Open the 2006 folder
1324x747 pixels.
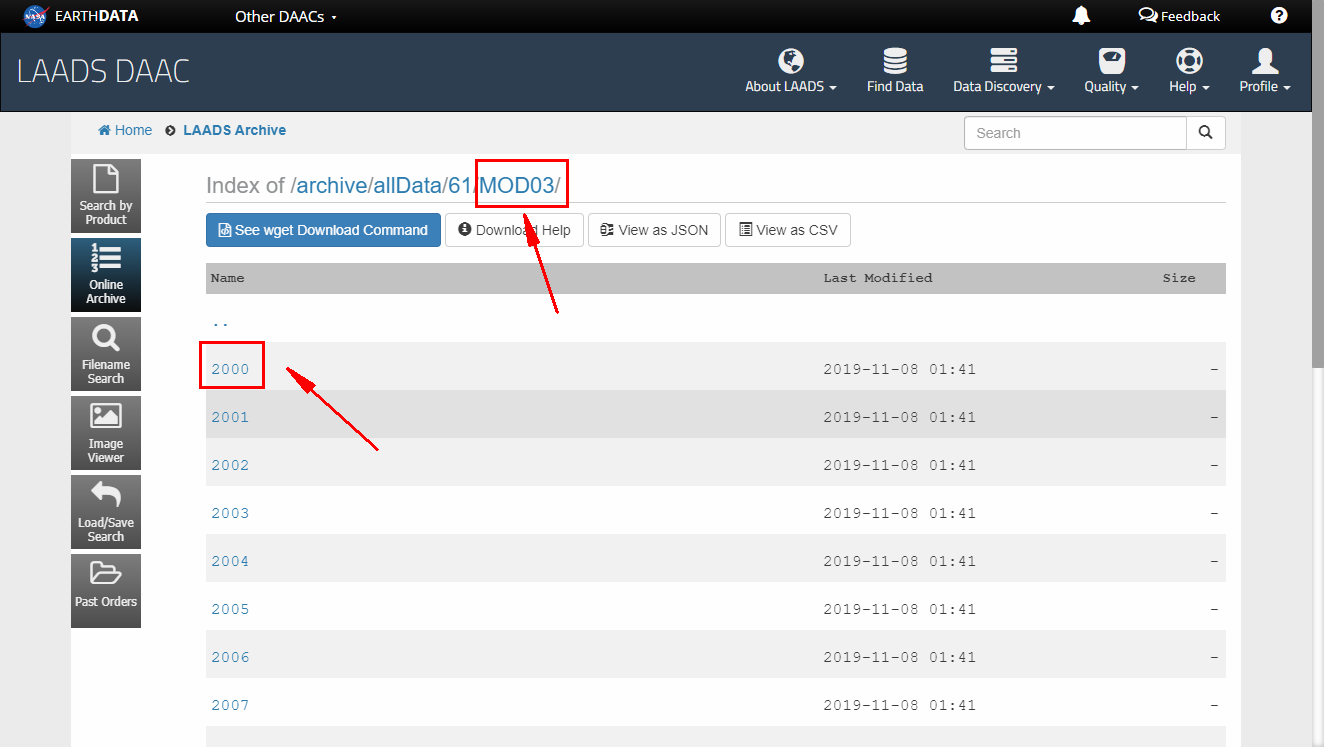coord(230,657)
